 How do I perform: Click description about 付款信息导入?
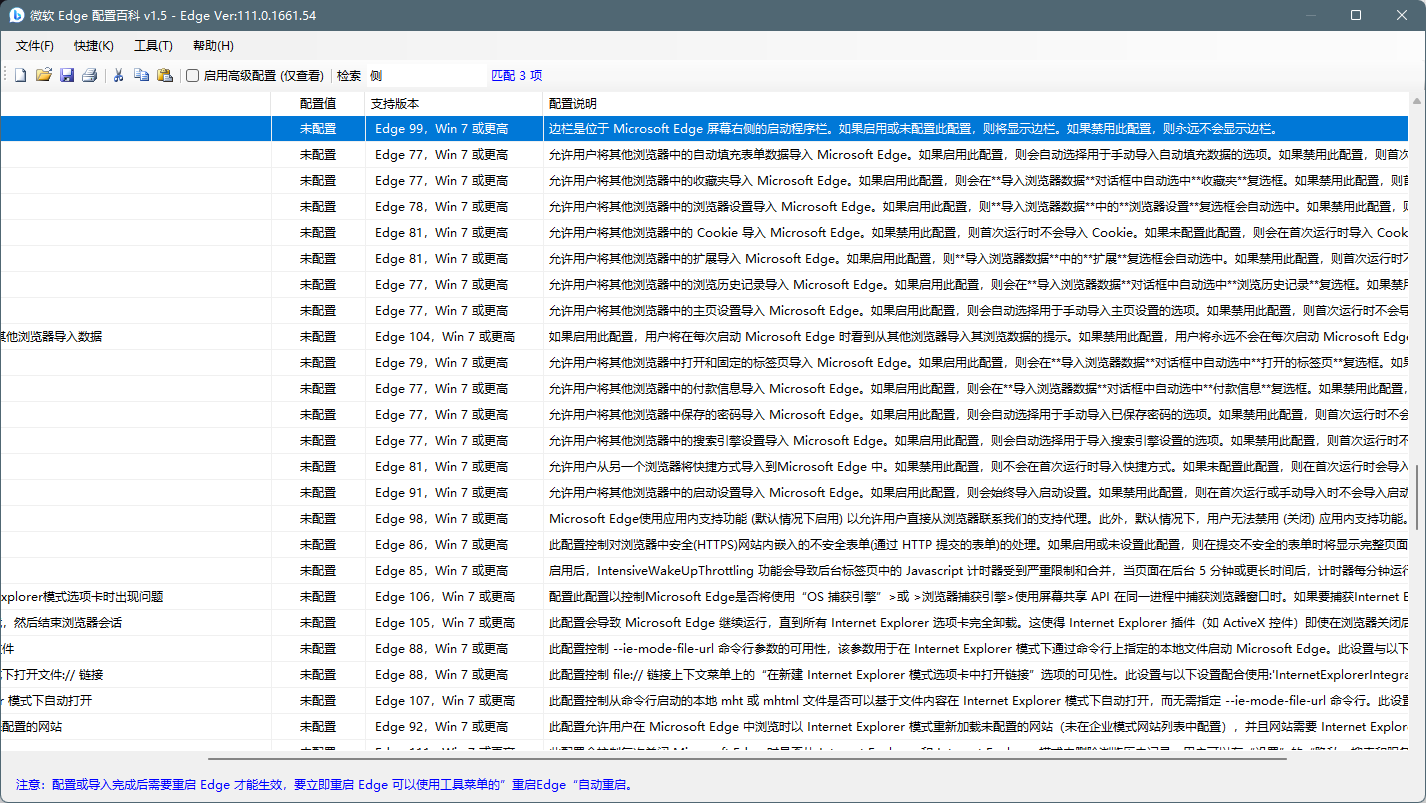977,389
